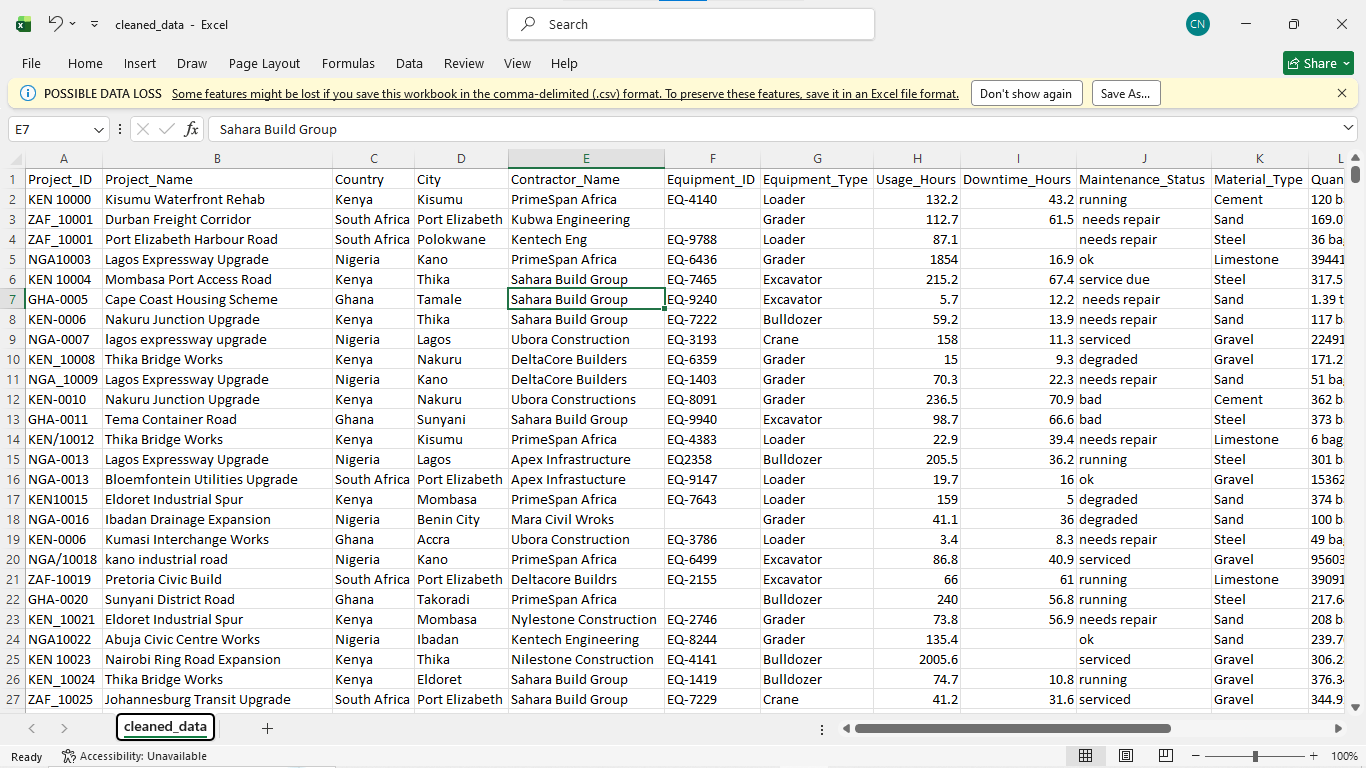Image resolution: width=1366 pixels, height=768 pixels.
Task: Click the green Share button
Action: coord(1318,63)
